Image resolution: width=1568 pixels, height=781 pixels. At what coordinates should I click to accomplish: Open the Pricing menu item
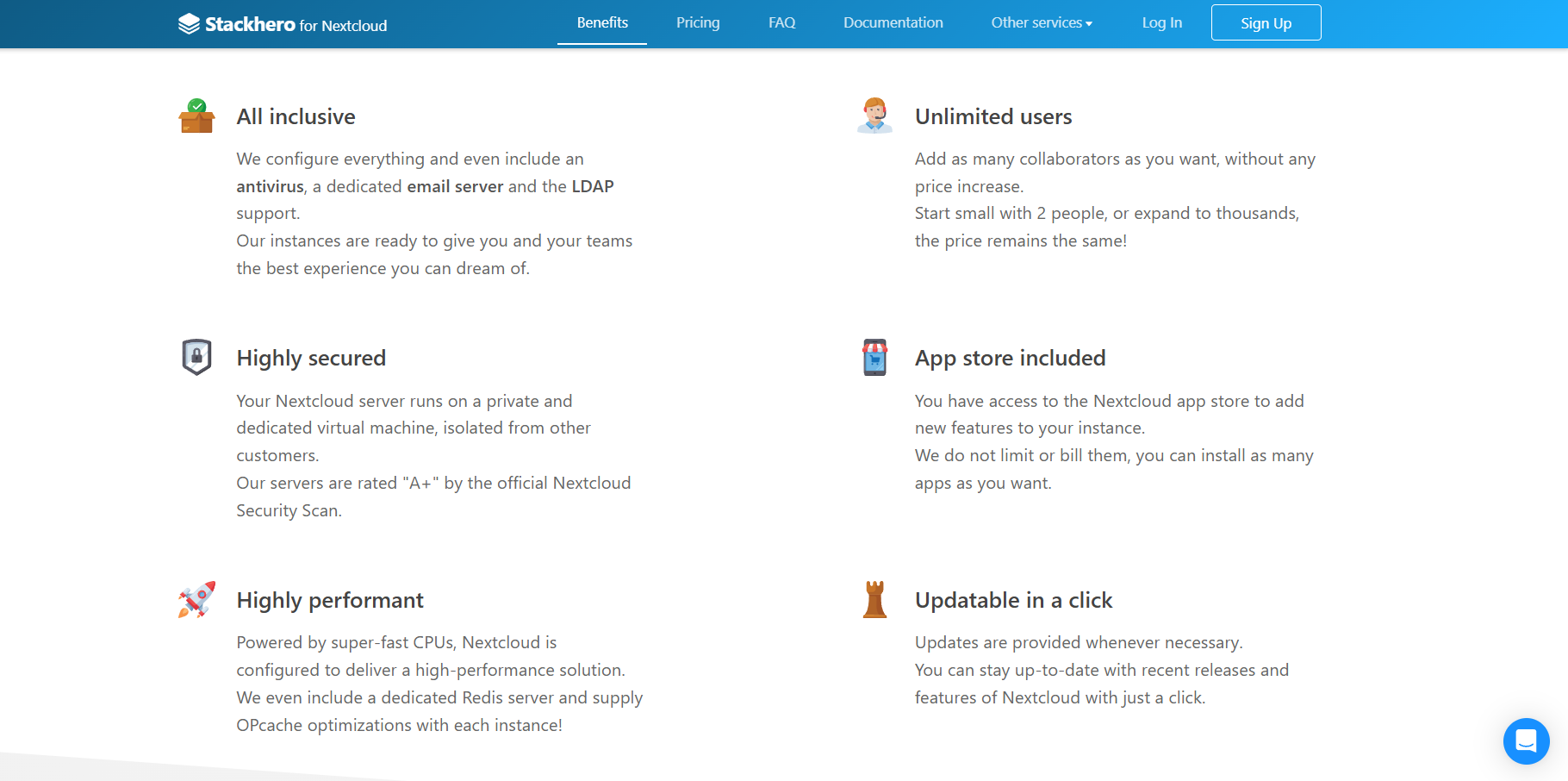(x=698, y=23)
